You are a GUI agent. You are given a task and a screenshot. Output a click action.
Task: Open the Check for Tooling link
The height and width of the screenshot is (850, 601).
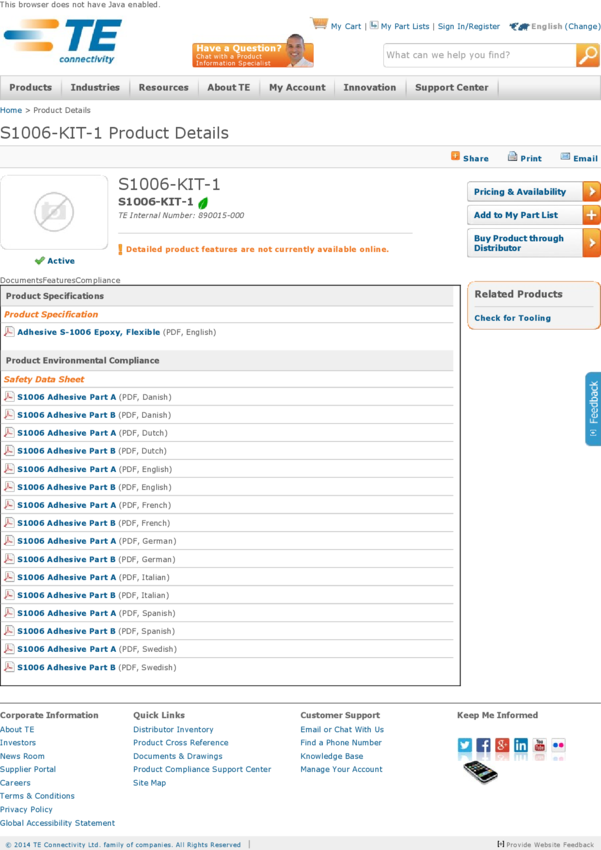[512, 318]
